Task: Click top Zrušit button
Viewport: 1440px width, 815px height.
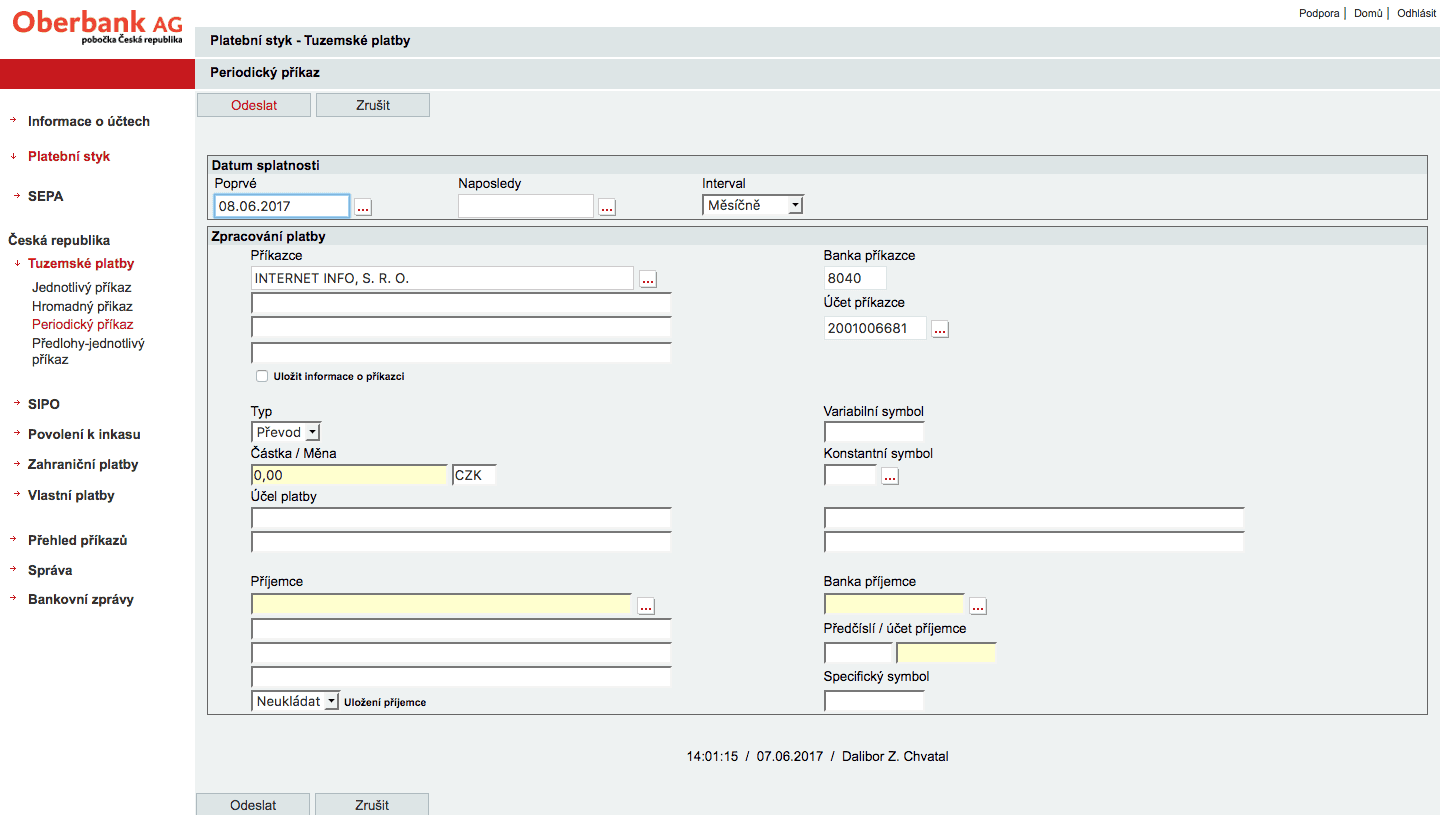Action: [373, 105]
